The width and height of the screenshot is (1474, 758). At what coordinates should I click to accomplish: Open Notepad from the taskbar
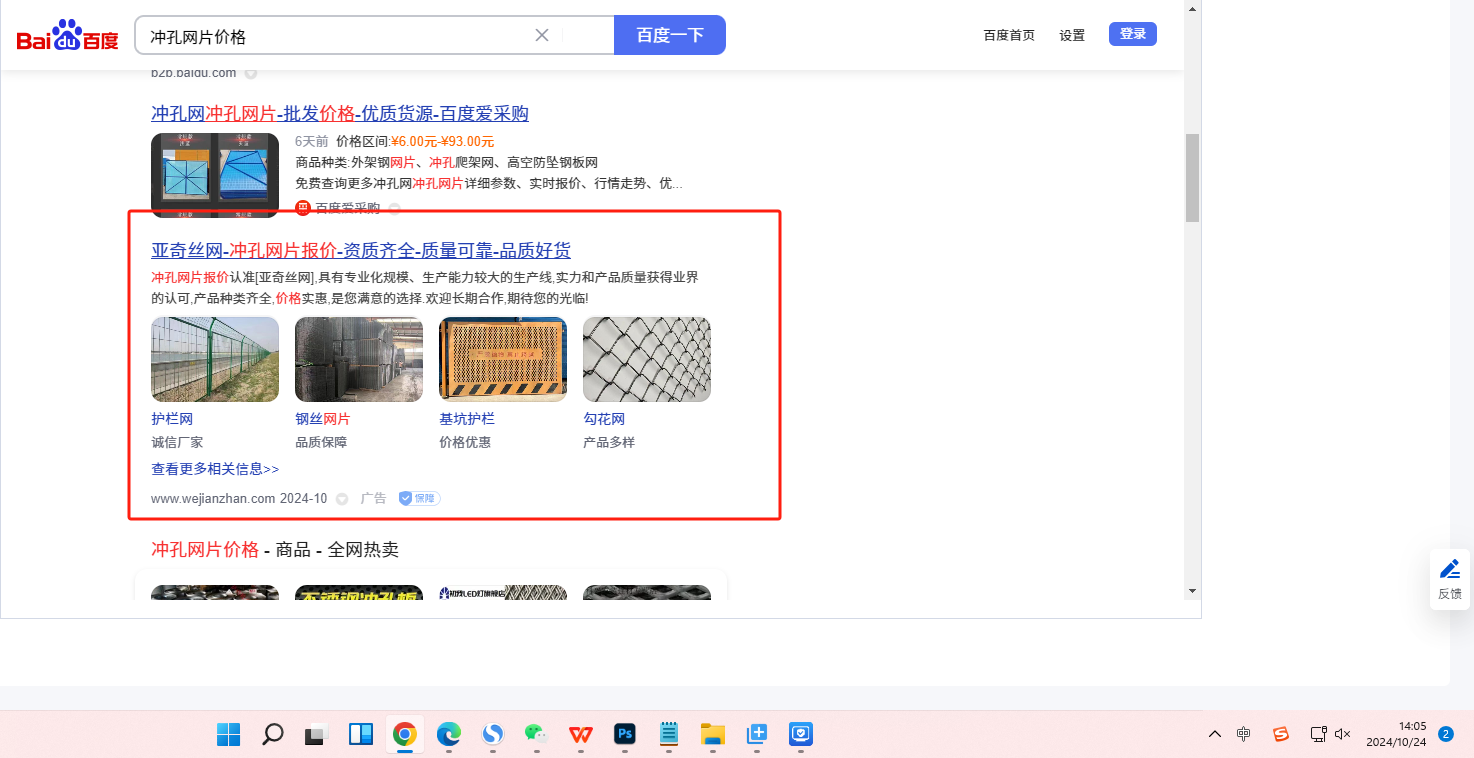pyautogui.click(x=669, y=735)
